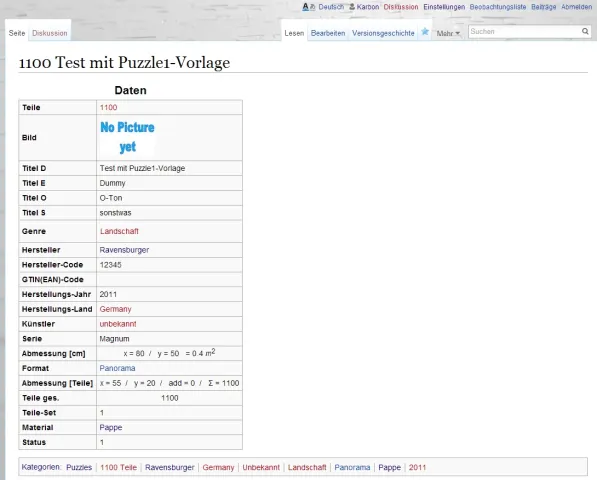597x480 pixels.
Task: Open the Mehr dropdown menu
Action: coord(448,33)
